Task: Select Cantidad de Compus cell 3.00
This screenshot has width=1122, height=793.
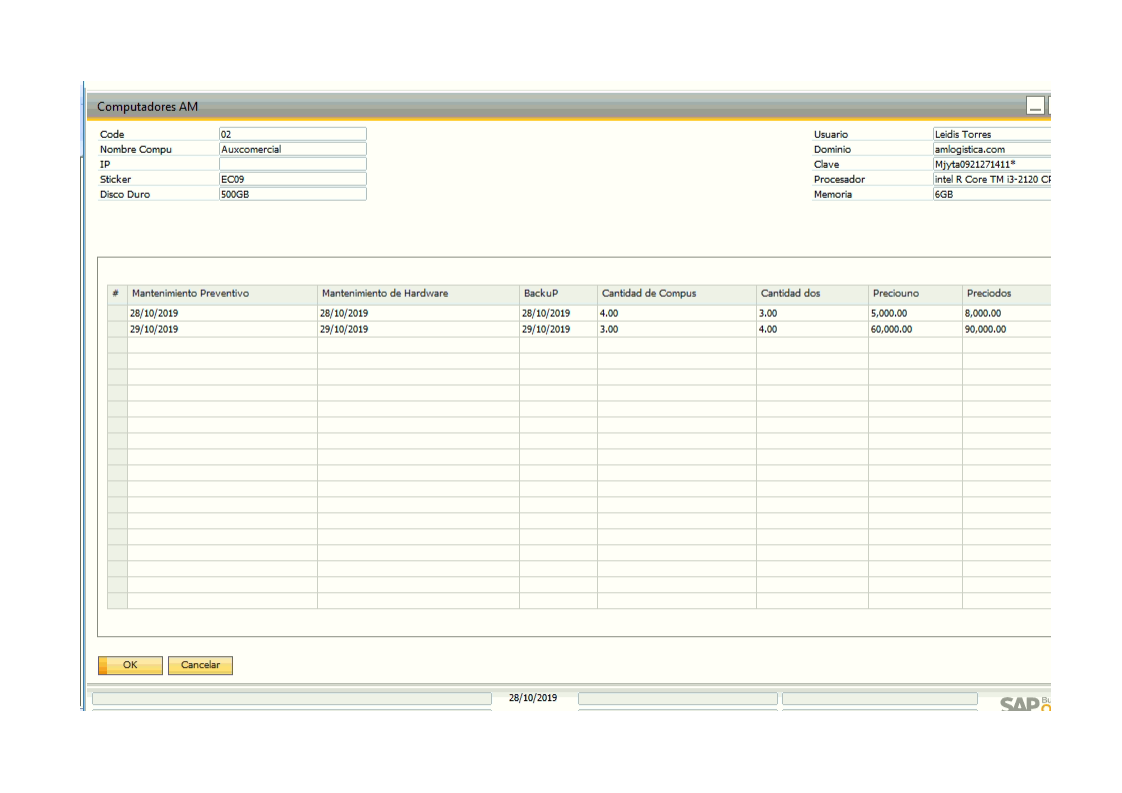Action: pyautogui.click(x=677, y=329)
